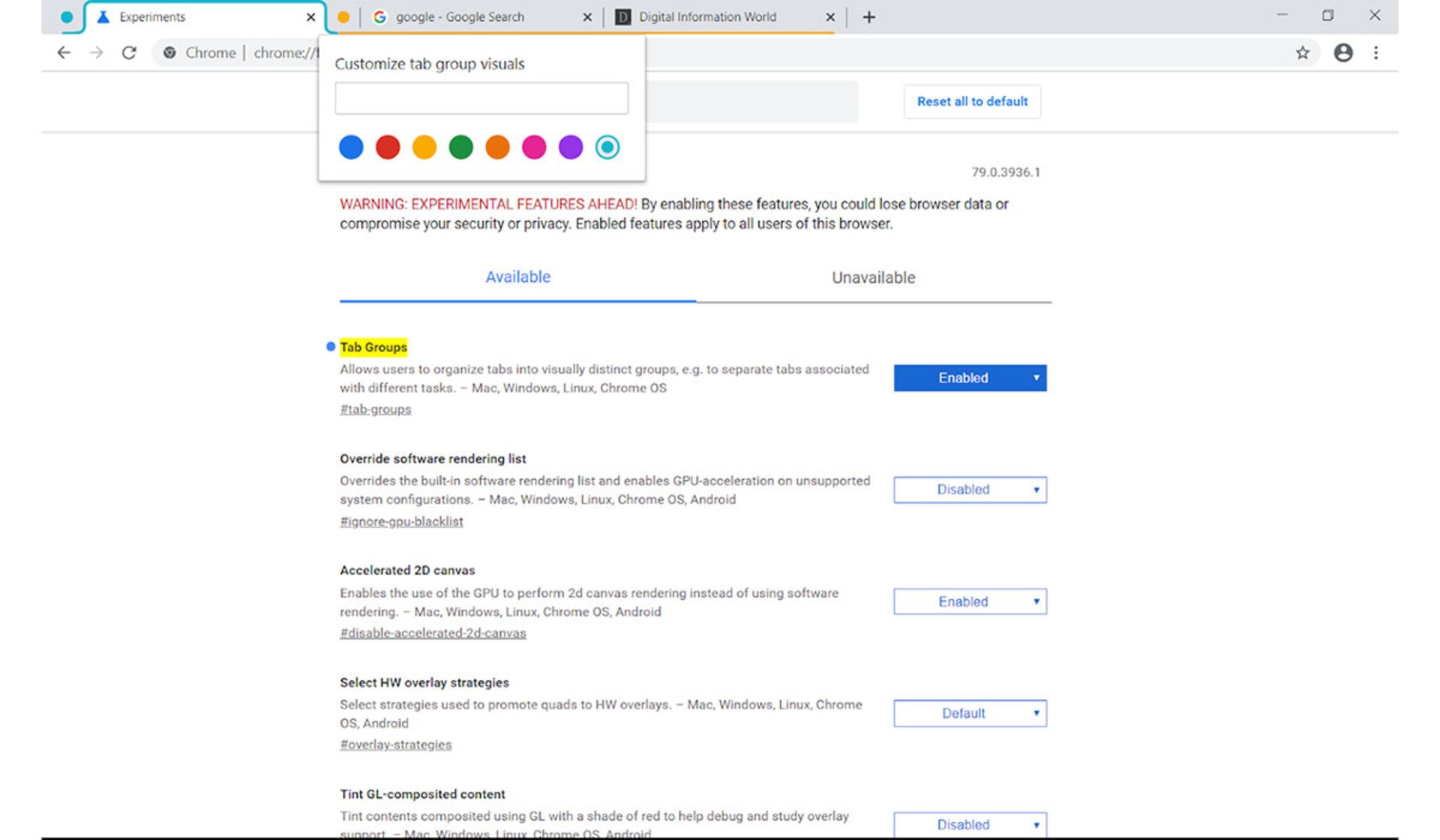Open the Accelerated 2D canvas dropdown
Screen dimensions: 1440x840
click(970, 601)
